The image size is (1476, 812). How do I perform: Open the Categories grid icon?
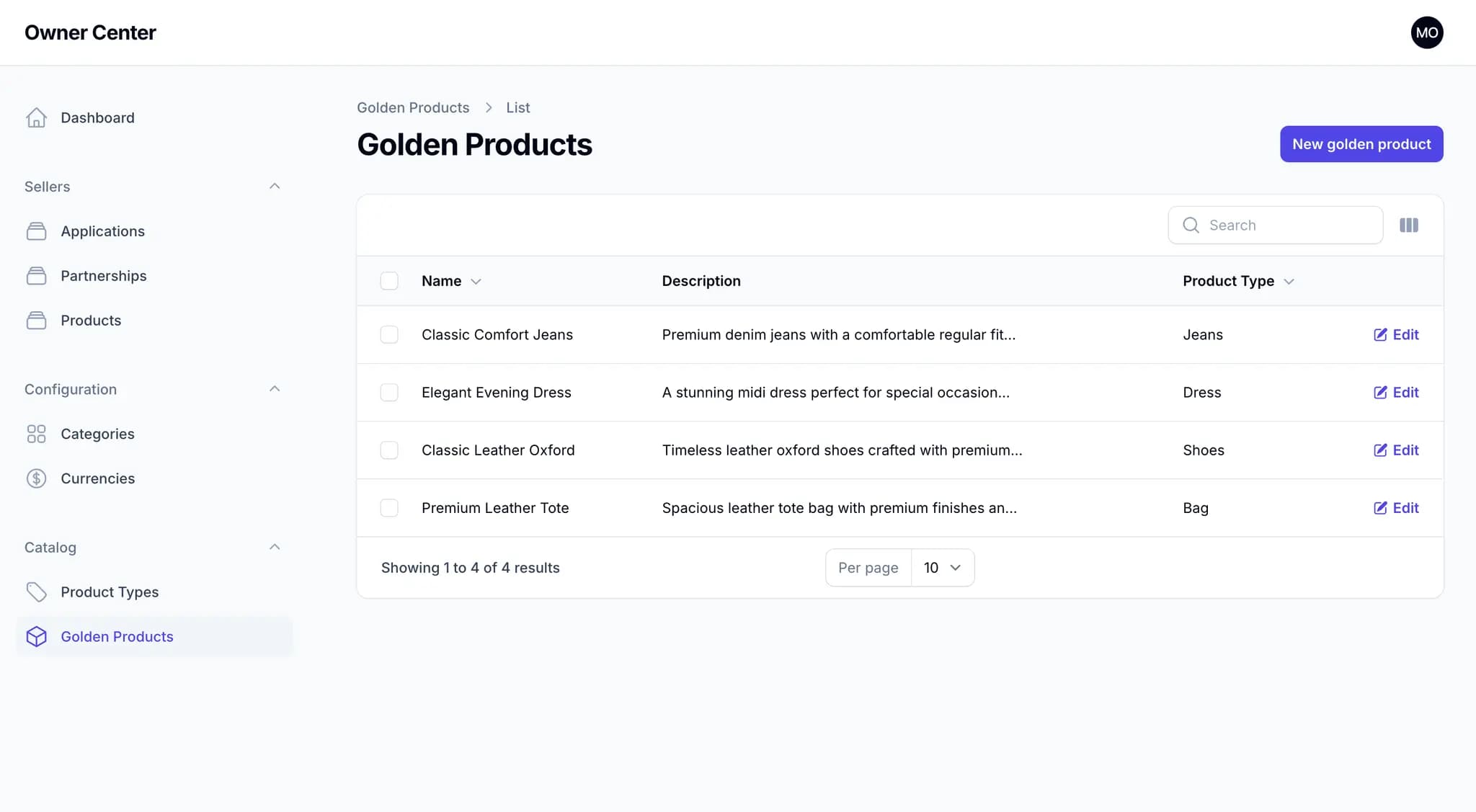click(x=37, y=434)
